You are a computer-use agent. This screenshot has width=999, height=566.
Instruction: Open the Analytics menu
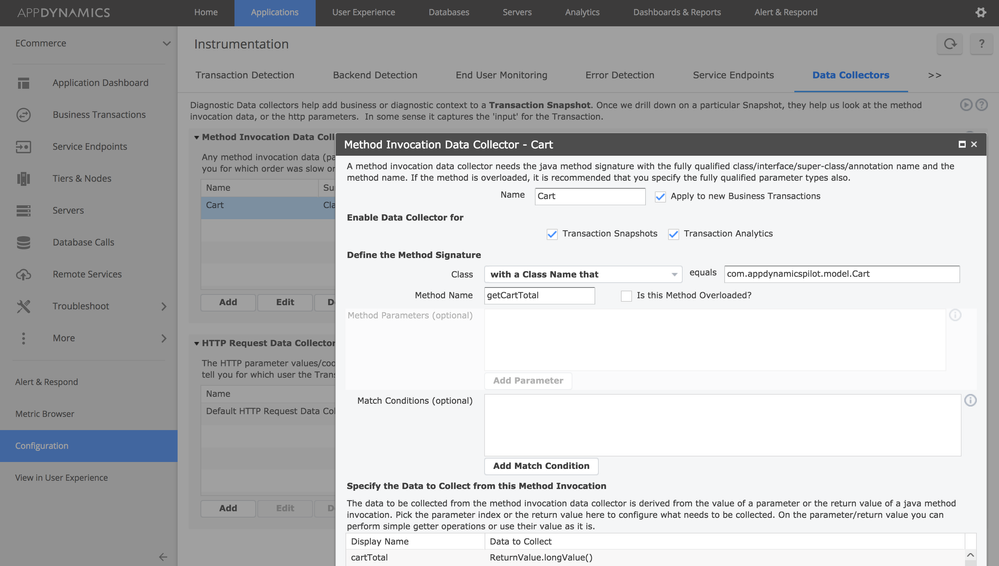point(582,12)
